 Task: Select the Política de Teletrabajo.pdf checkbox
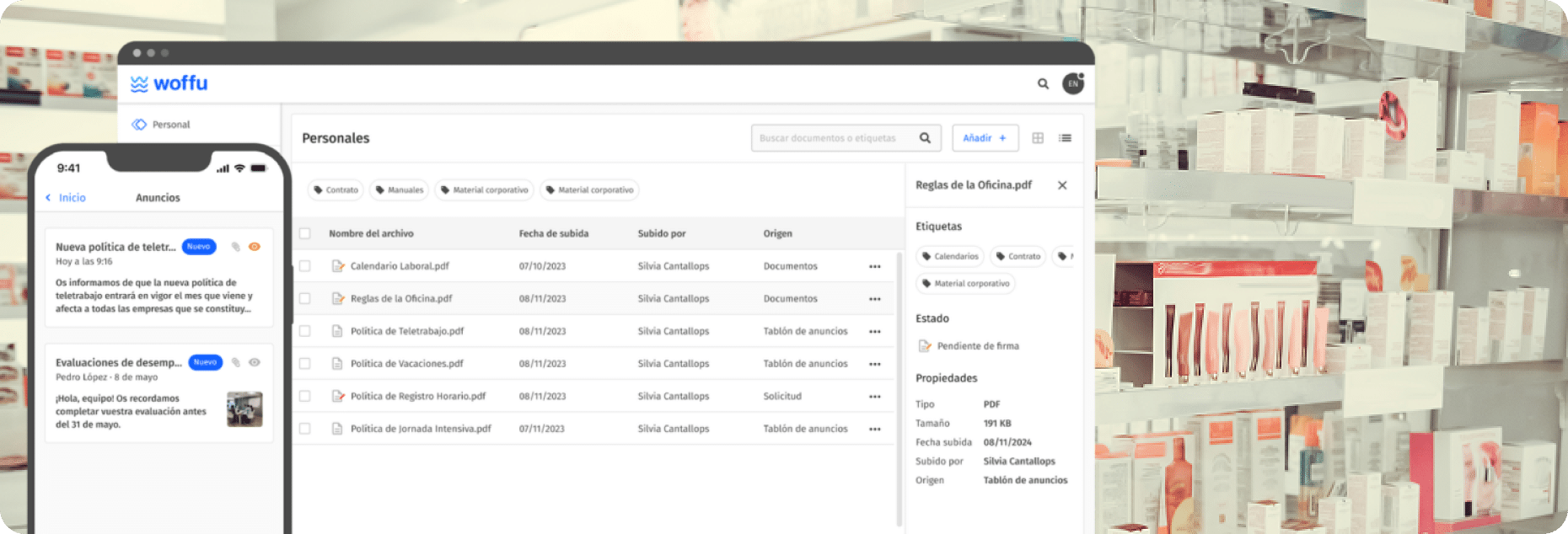tap(305, 331)
